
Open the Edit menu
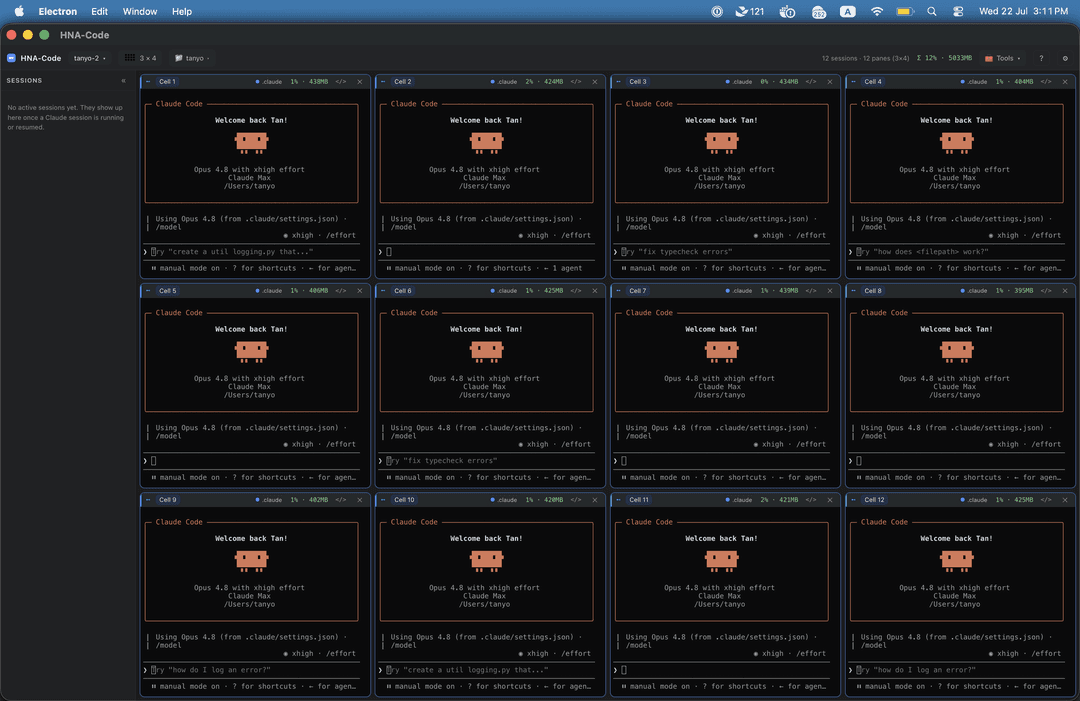tap(99, 12)
